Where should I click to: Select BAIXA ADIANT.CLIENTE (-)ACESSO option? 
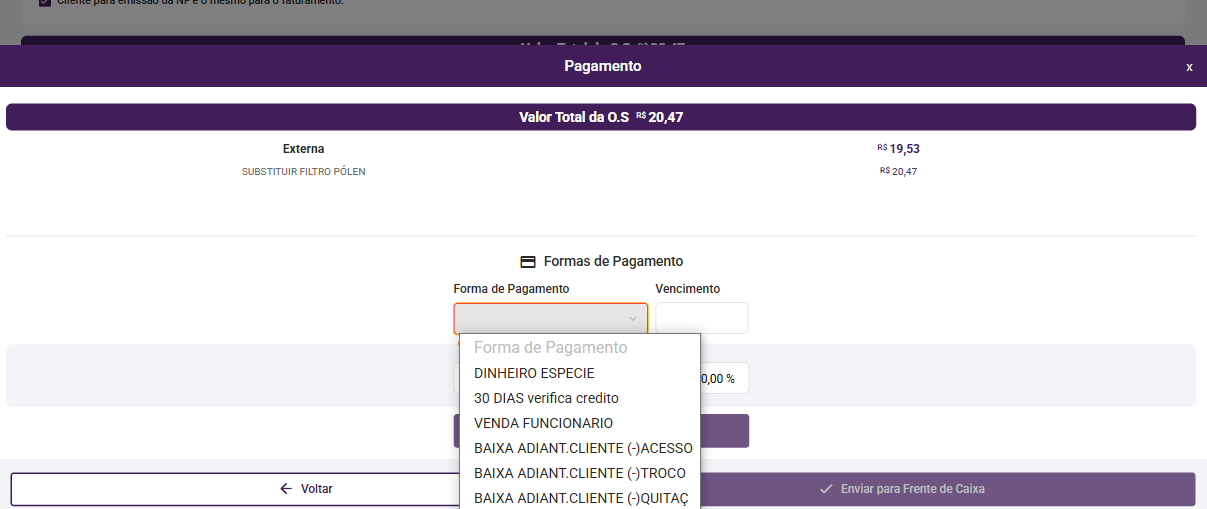tap(583, 448)
